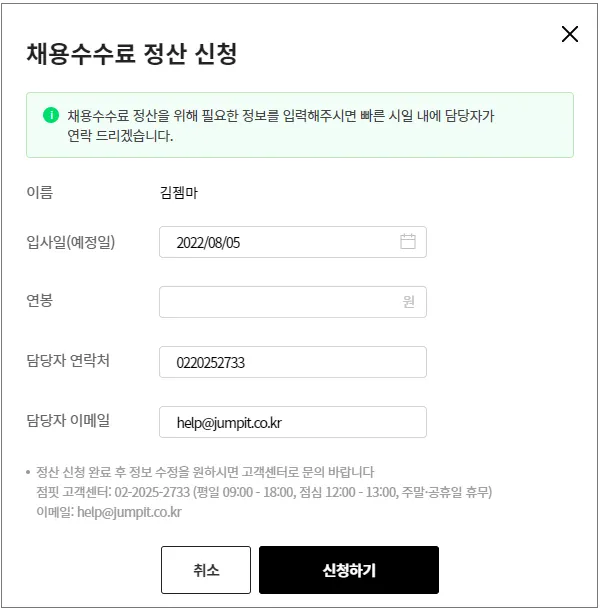
Task: Click the 담당자 연락처 phone field
Action: tap(292, 362)
